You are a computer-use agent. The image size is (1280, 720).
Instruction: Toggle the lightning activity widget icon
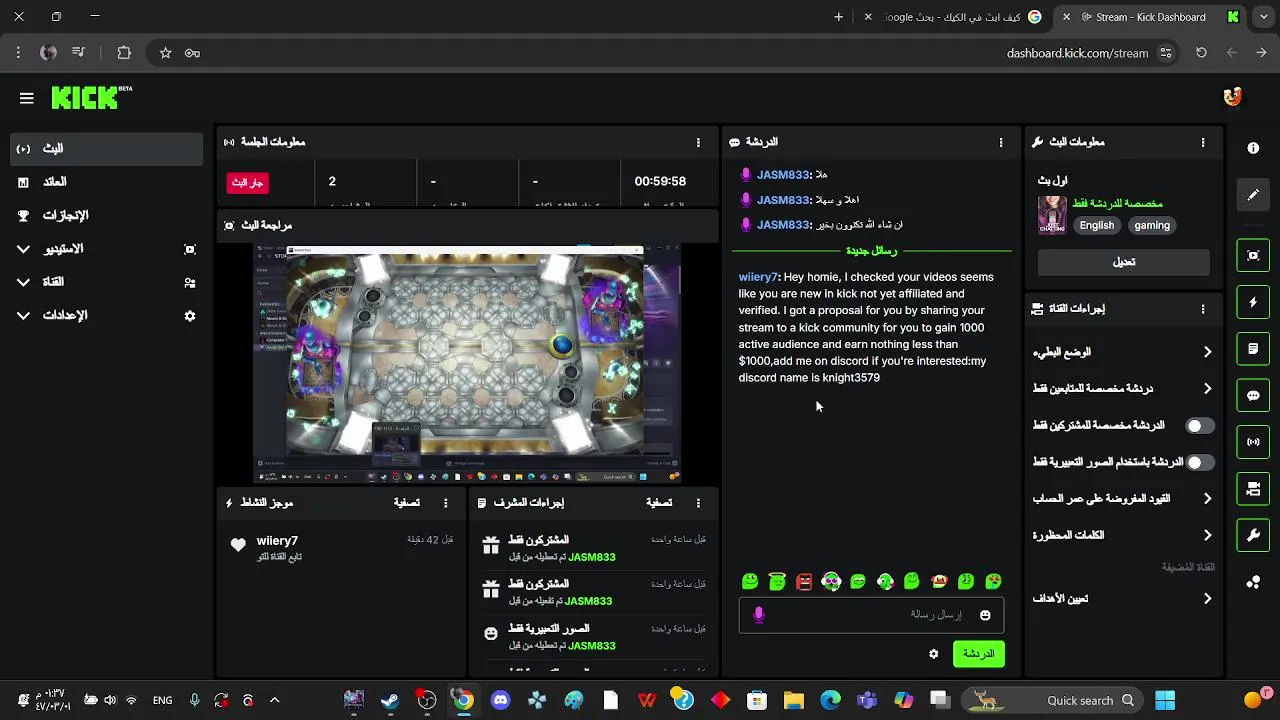tap(1253, 302)
